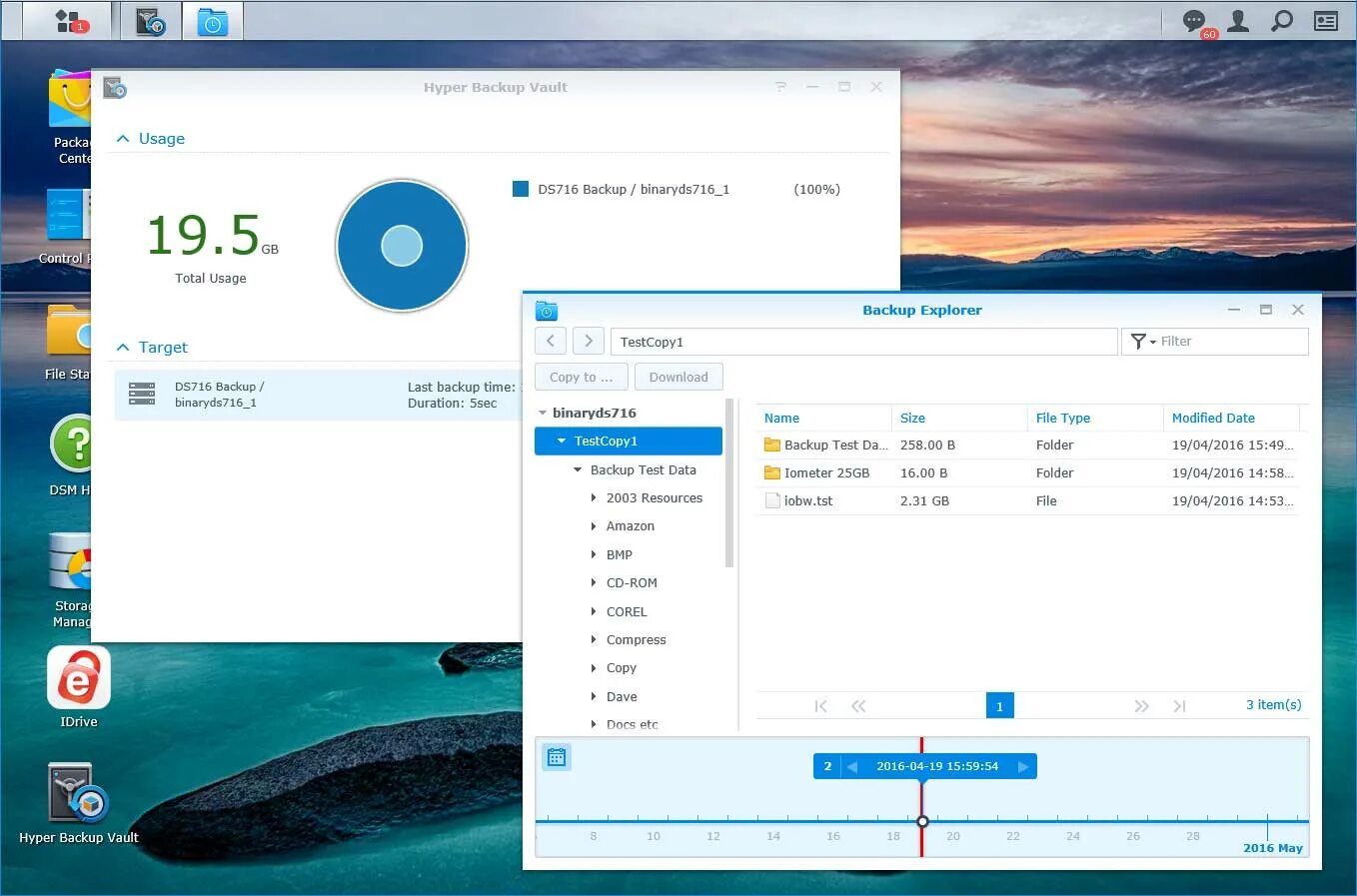This screenshot has height=896, width=1357.
Task: Go to previous page double arrow
Action: click(x=858, y=706)
